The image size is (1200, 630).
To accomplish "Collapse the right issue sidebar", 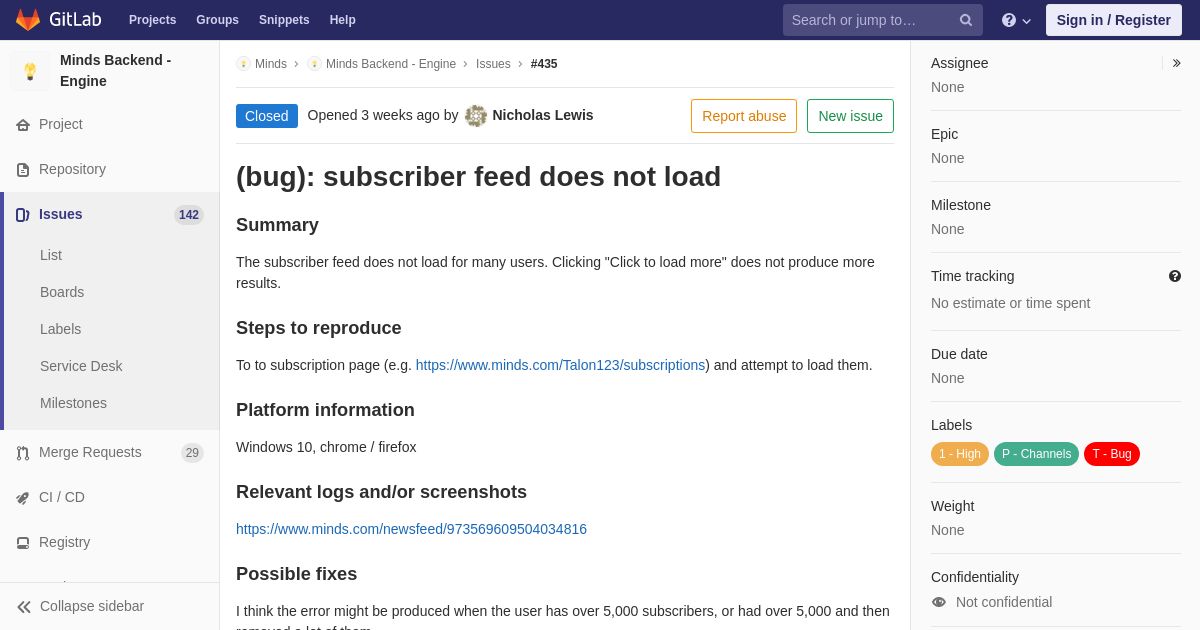I will [1176, 63].
